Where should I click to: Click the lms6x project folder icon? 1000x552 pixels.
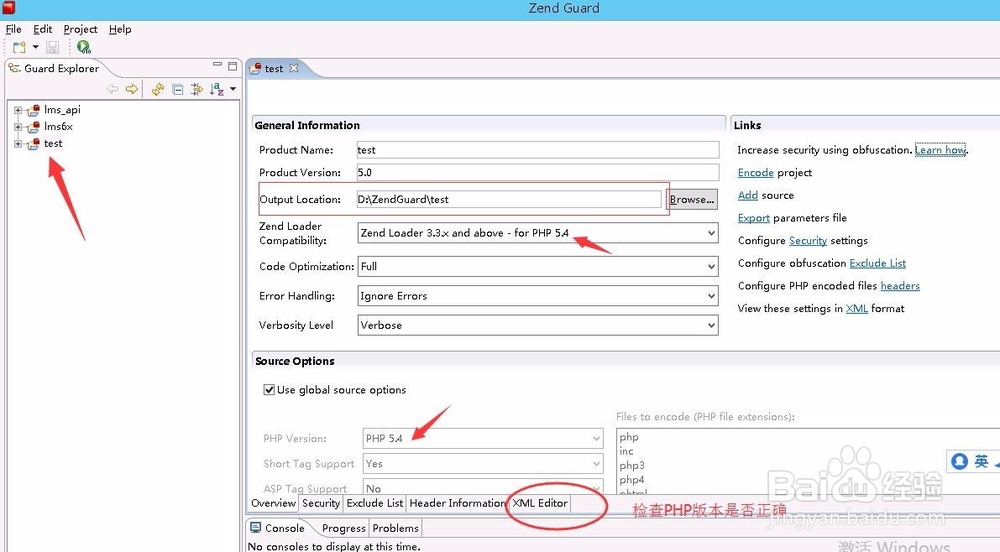tap(33, 127)
